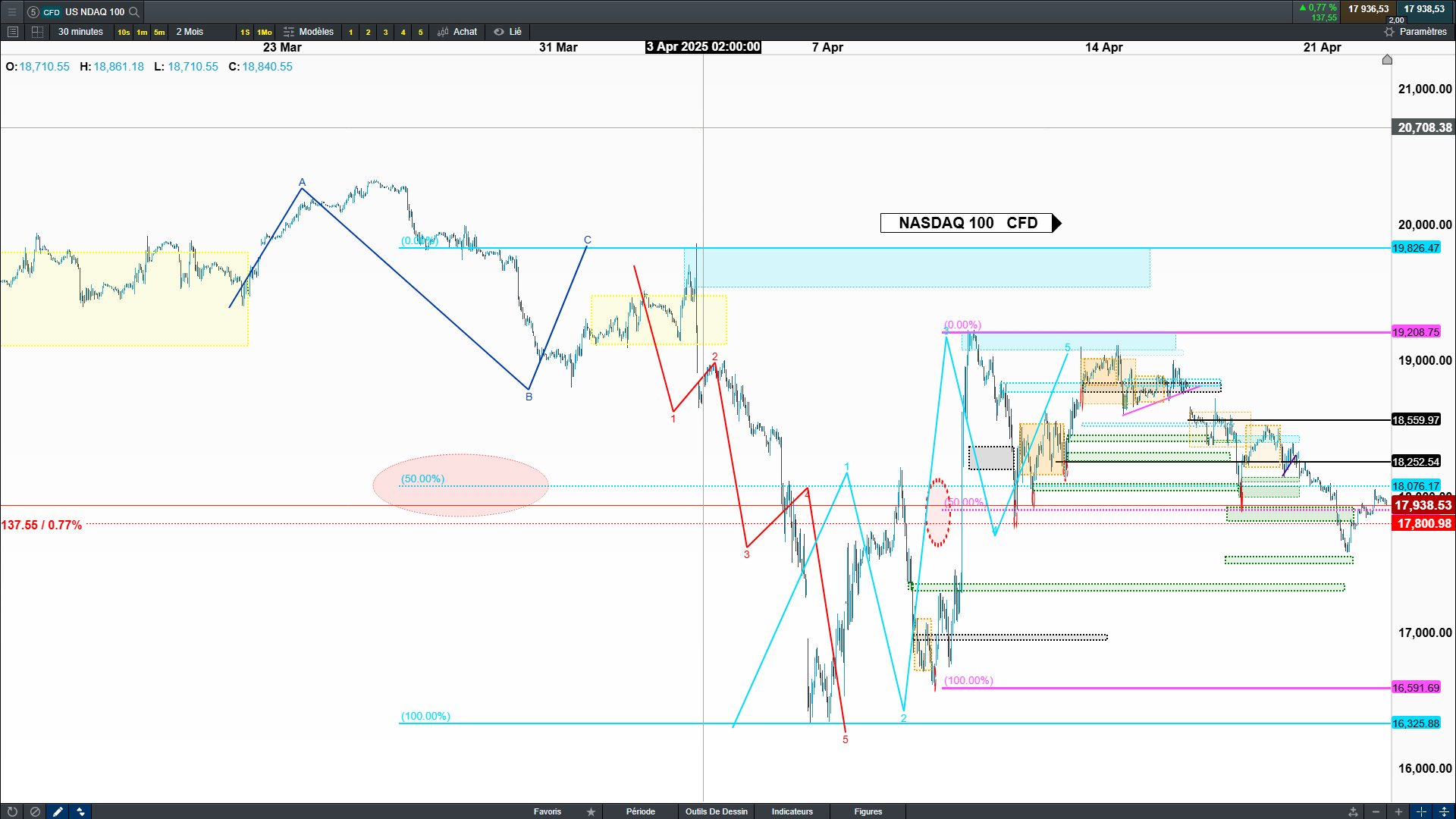Open the 30 minutes timeframe dropdown
Viewport: 1456px width, 819px height.
(x=80, y=32)
